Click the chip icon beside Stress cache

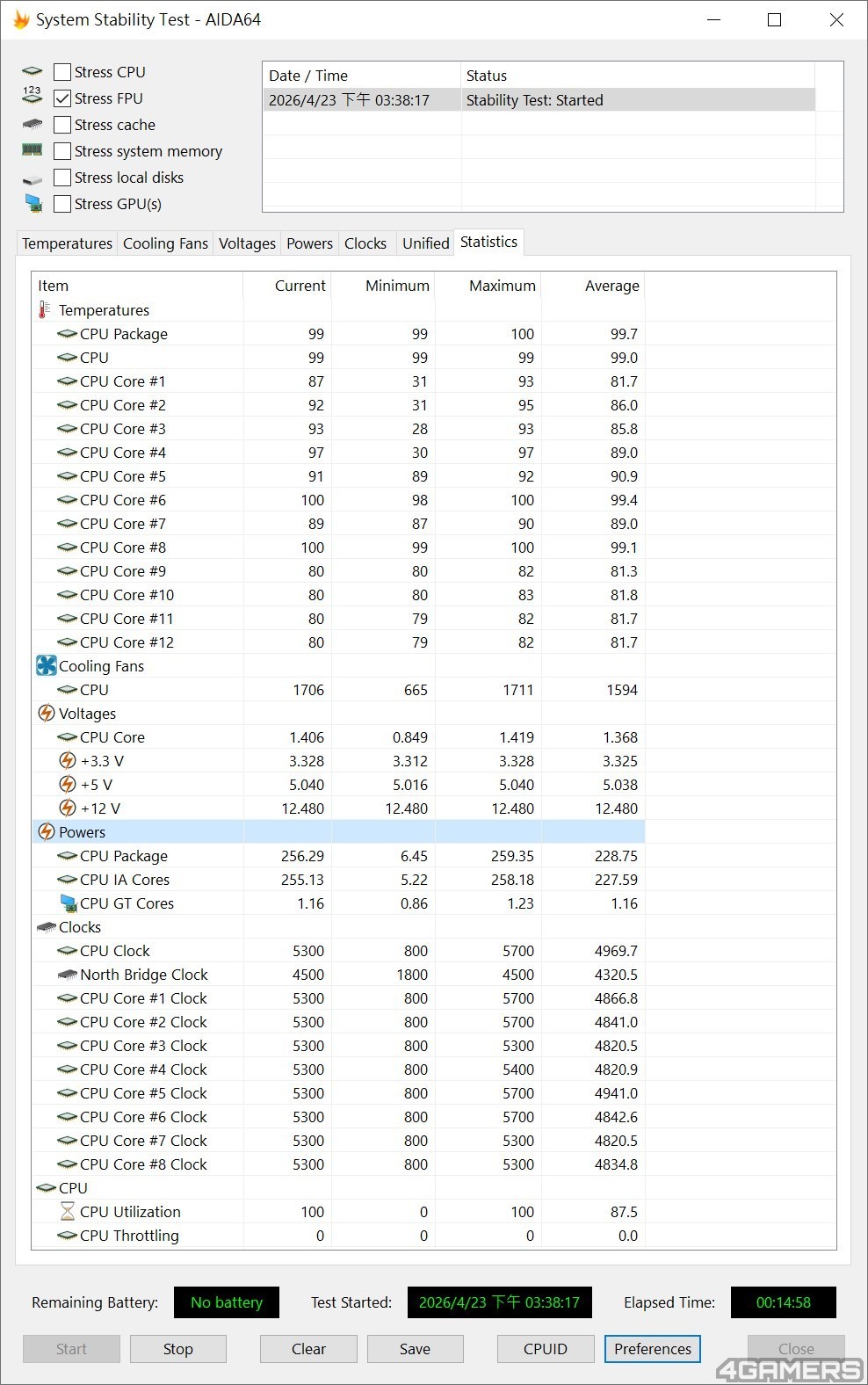33,125
